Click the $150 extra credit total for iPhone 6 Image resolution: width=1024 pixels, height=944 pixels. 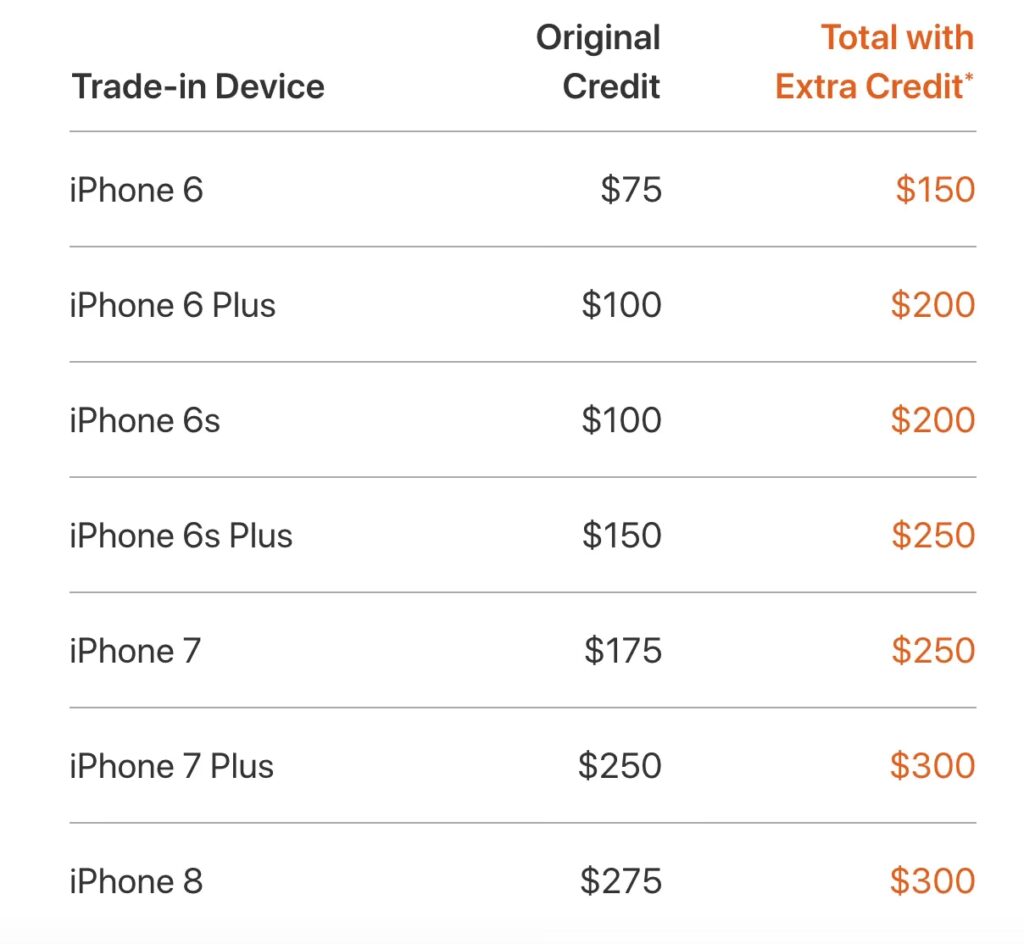click(x=935, y=189)
